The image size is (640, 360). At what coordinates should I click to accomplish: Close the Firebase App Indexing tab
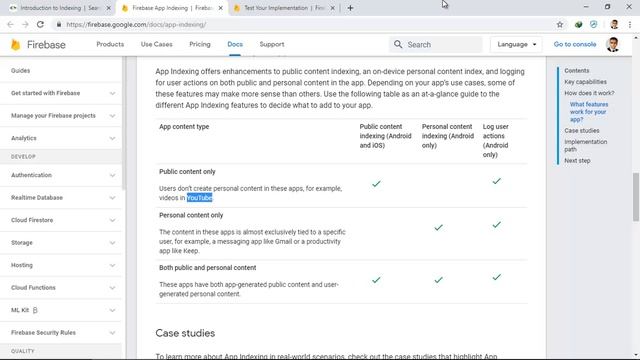[x=220, y=8]
